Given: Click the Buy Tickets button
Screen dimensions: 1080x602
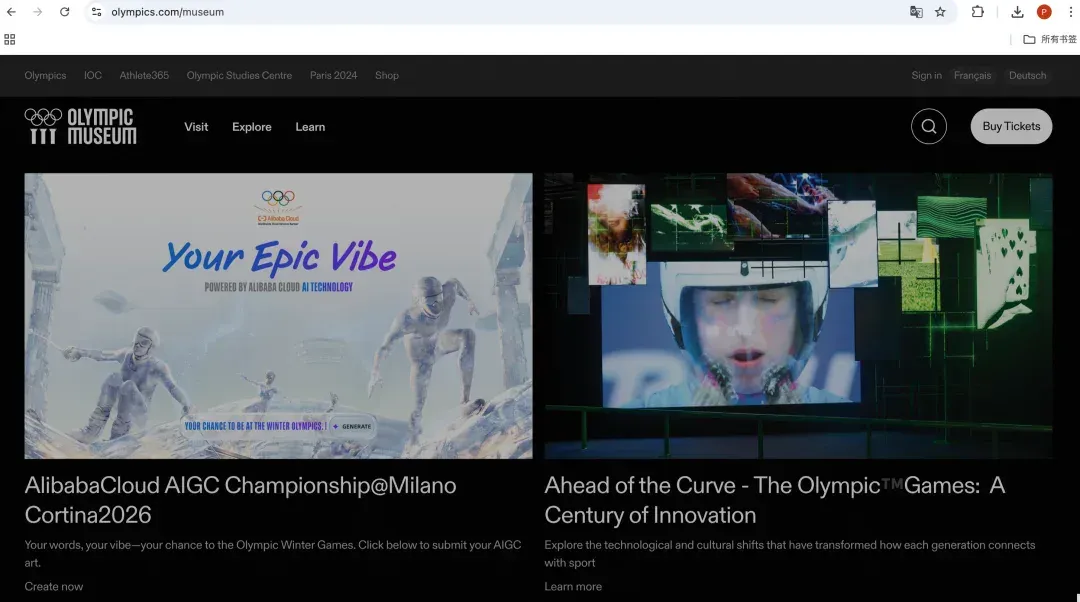Looking at the screenshot, I should point(1011,126).
